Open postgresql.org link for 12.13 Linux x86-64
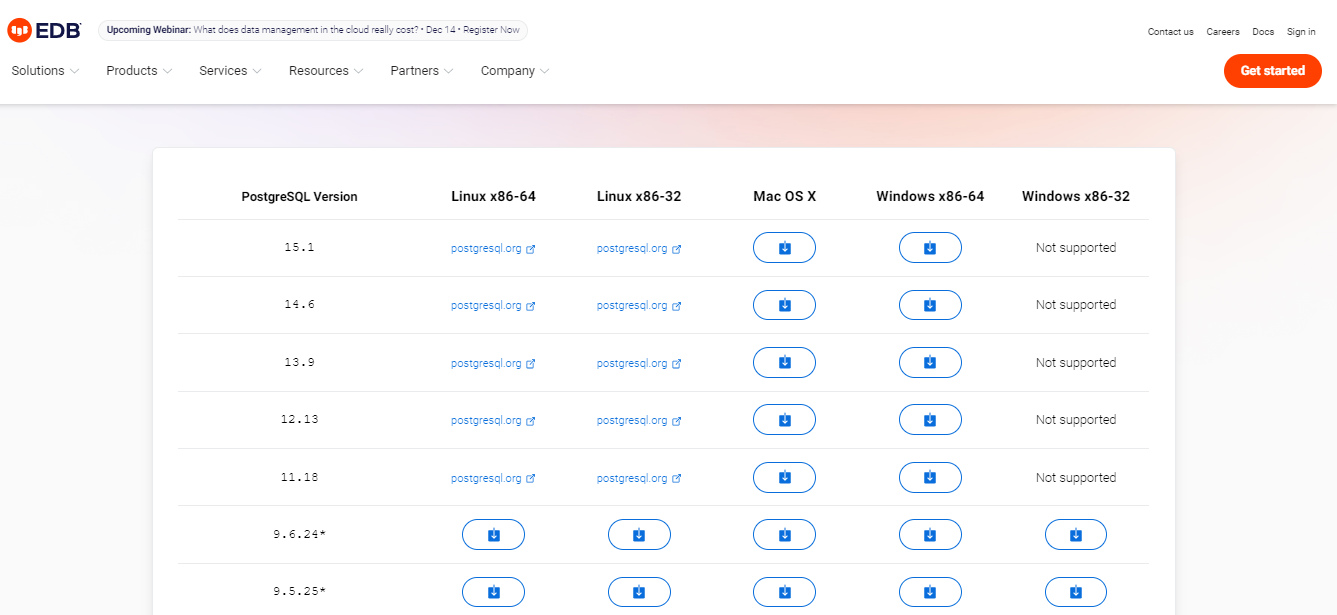This screenshot has height=615, width=1337. (493, 420)
